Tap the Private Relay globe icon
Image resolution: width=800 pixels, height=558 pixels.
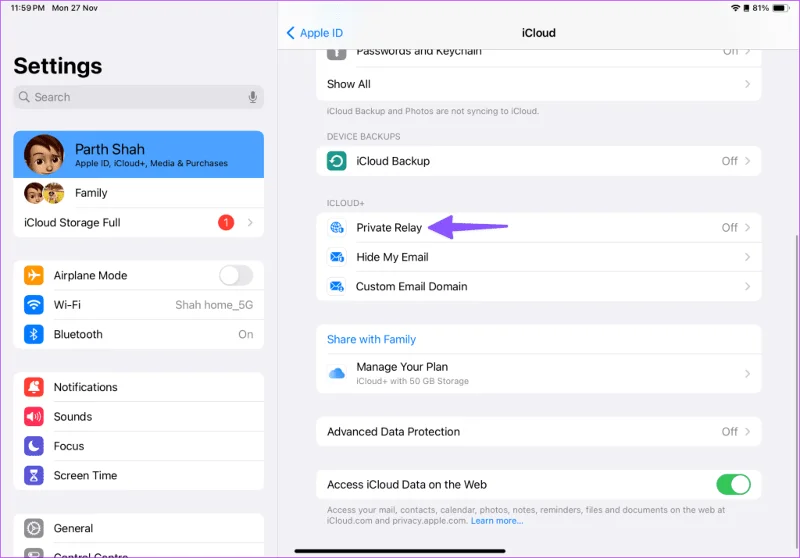337,227
